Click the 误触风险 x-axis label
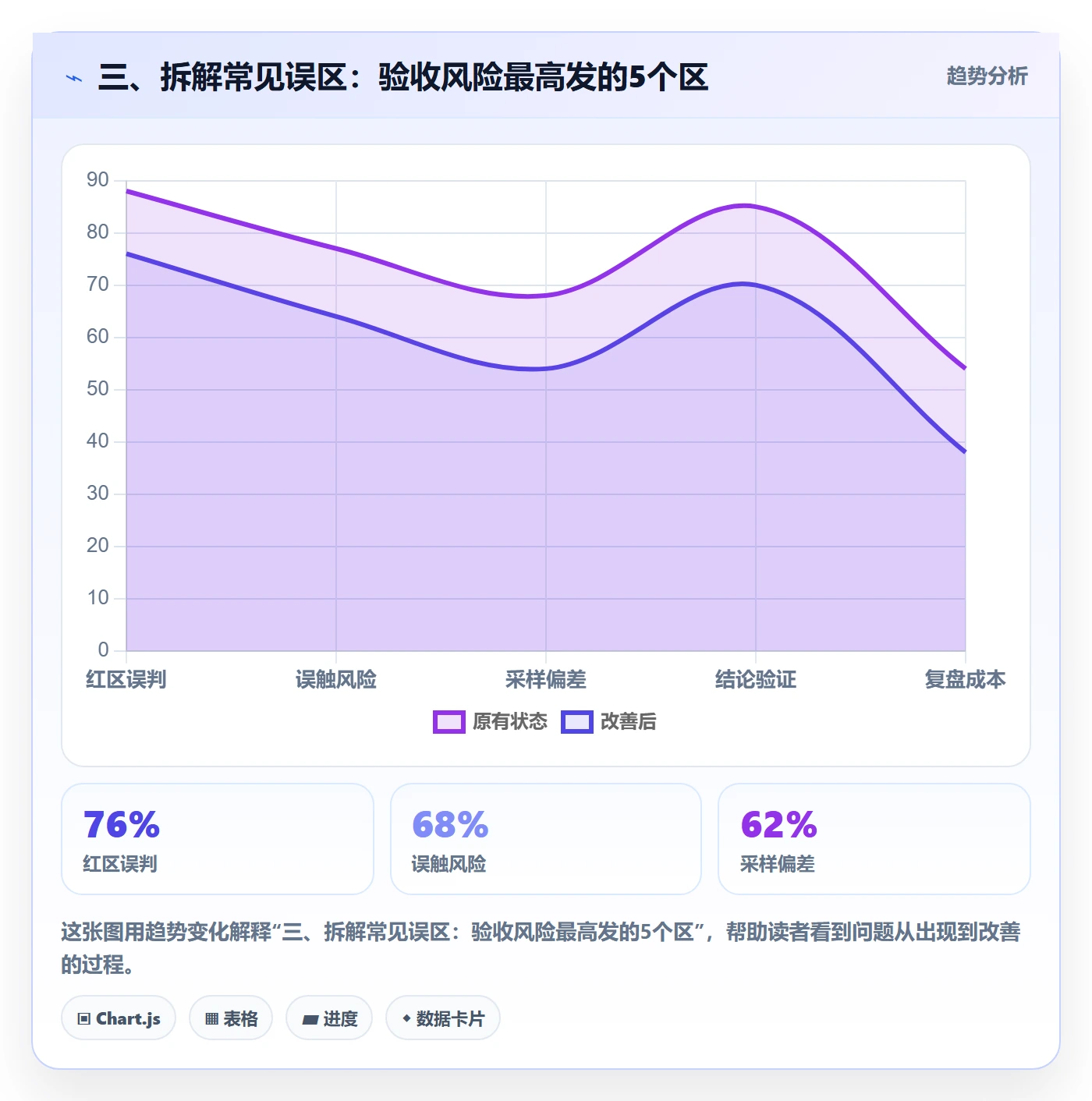The image size is (1092, 1101). [x=336, y=680]
